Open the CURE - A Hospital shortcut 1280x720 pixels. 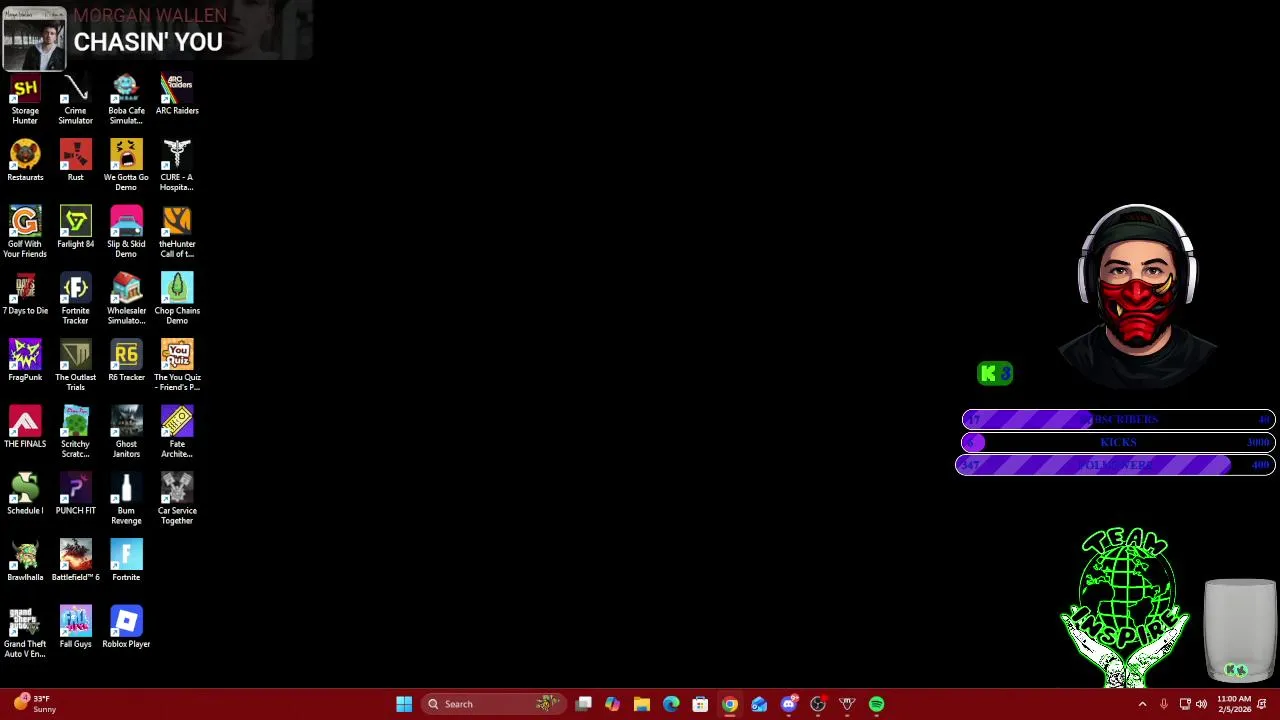coord(177,166)
